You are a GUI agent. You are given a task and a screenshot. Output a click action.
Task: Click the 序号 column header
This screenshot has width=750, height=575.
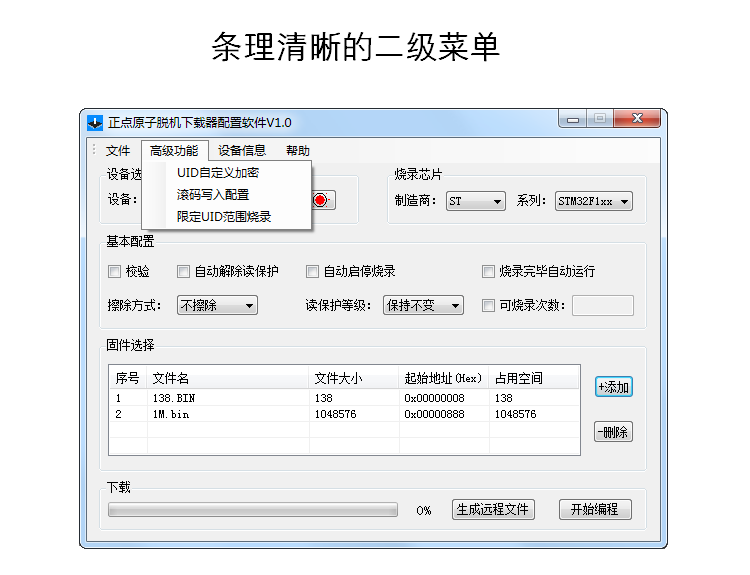[128, 378]
